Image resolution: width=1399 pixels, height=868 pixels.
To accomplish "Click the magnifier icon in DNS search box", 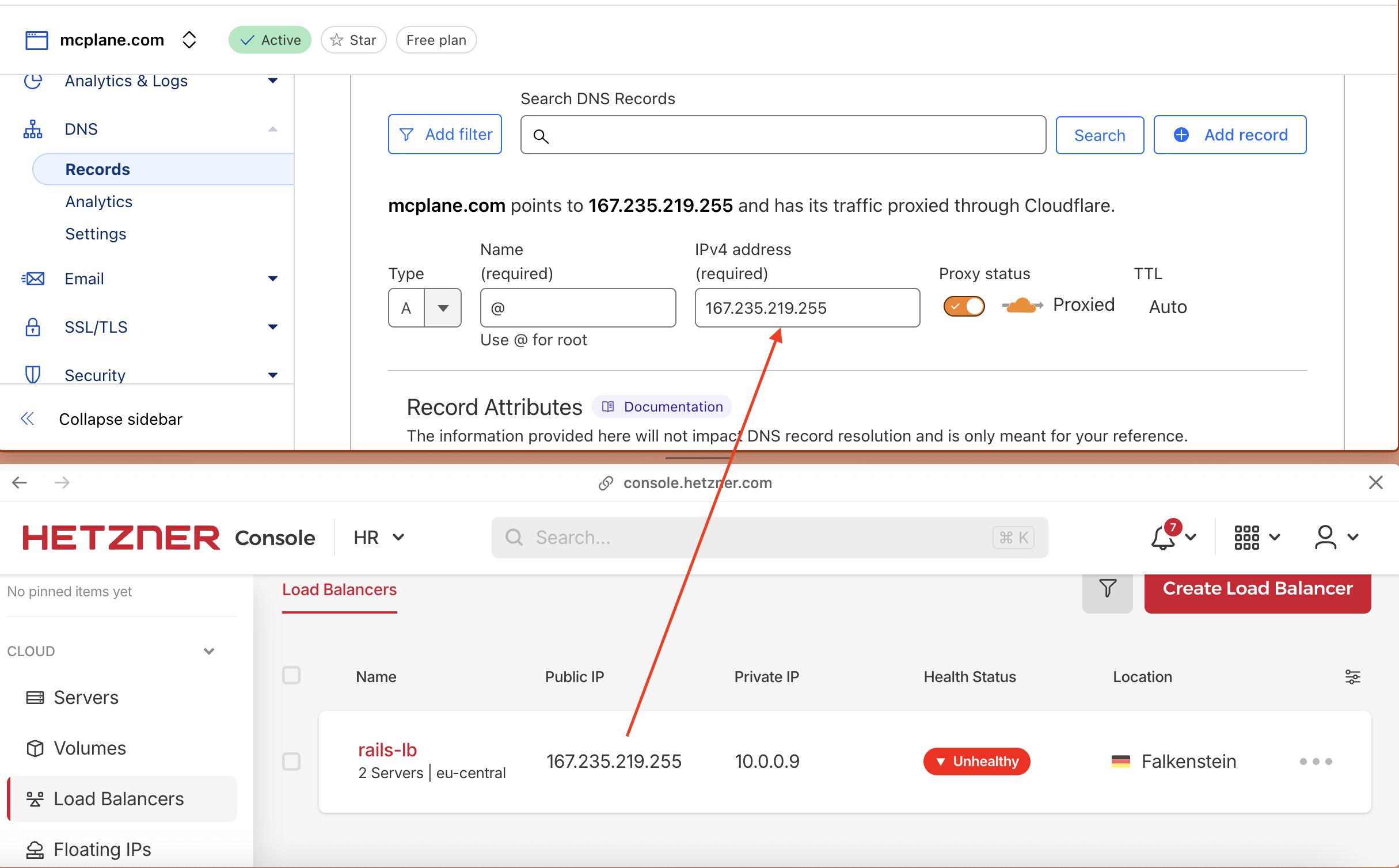I will 541,136.
